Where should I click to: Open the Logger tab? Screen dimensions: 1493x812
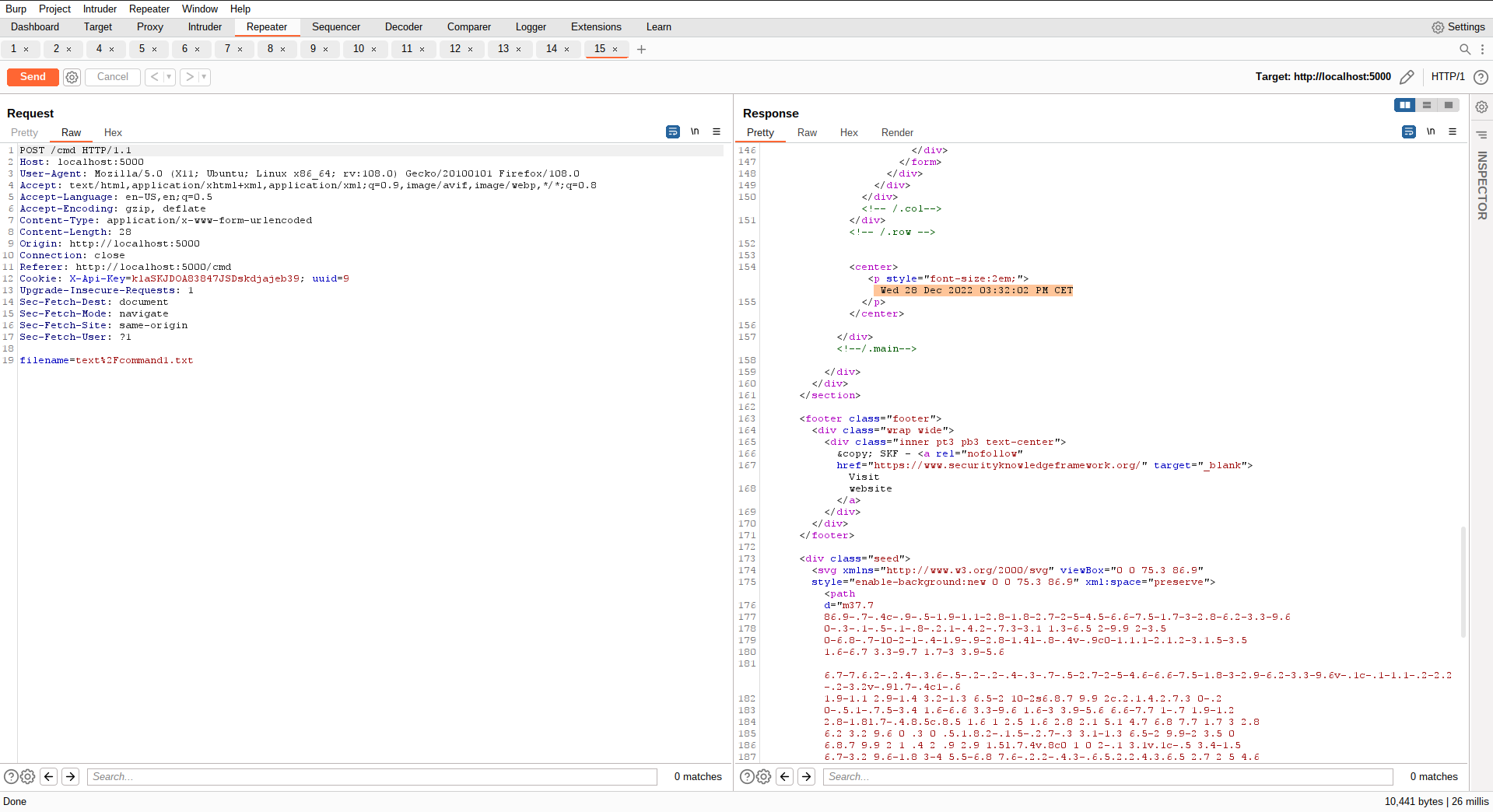(x=531, y=27)
